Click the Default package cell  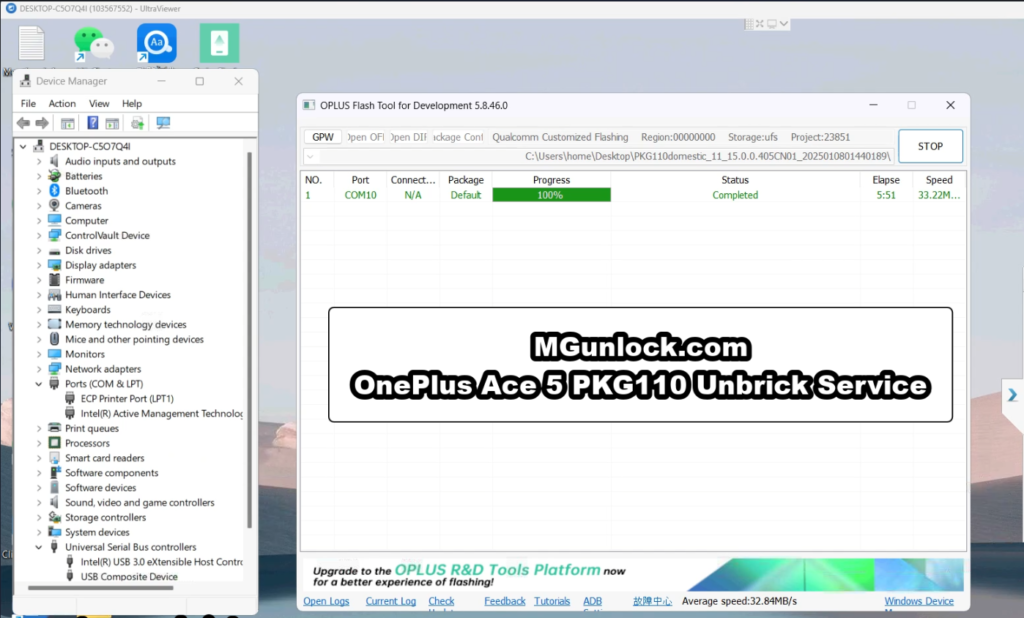[x=466, y=195]
